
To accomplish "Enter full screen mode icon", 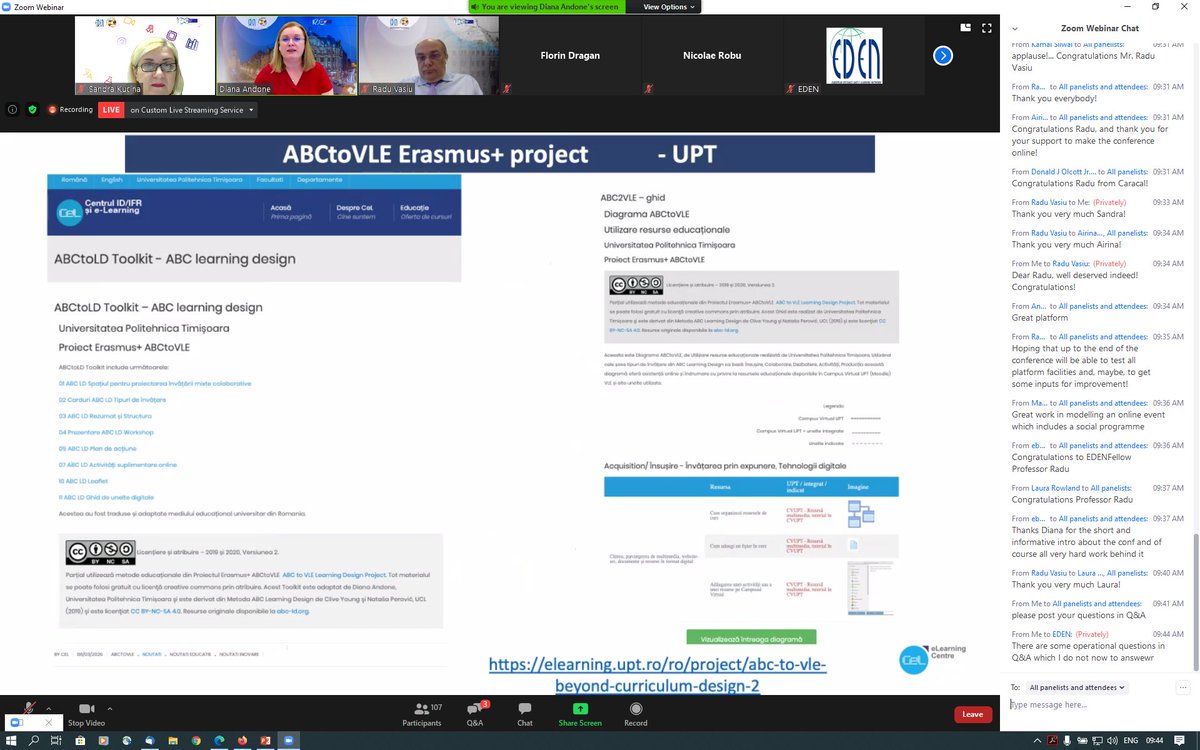I will [x=987, y=28].
